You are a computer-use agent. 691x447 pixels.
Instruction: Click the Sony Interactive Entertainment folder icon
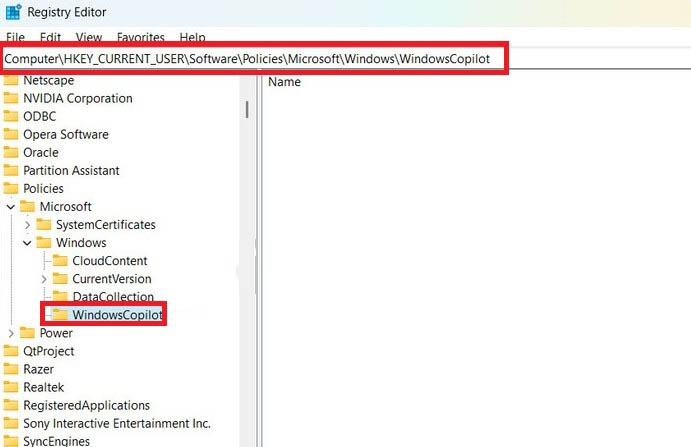click(x=11, y=424)
